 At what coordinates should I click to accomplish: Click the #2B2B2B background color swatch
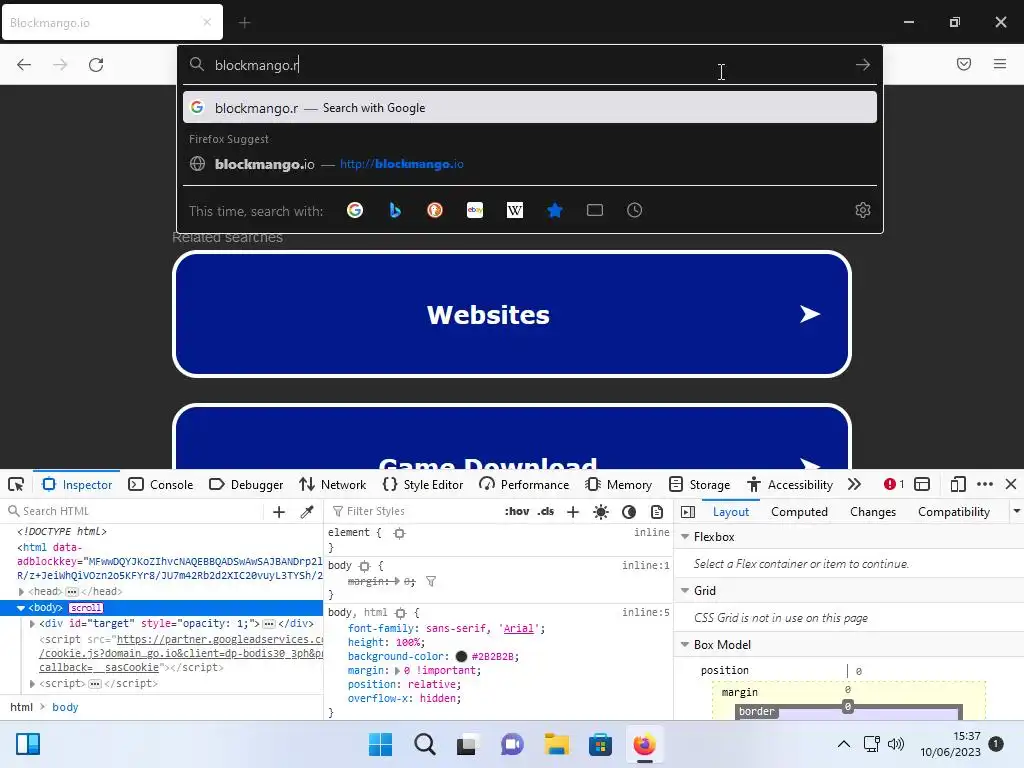click(x=461, y=656)
